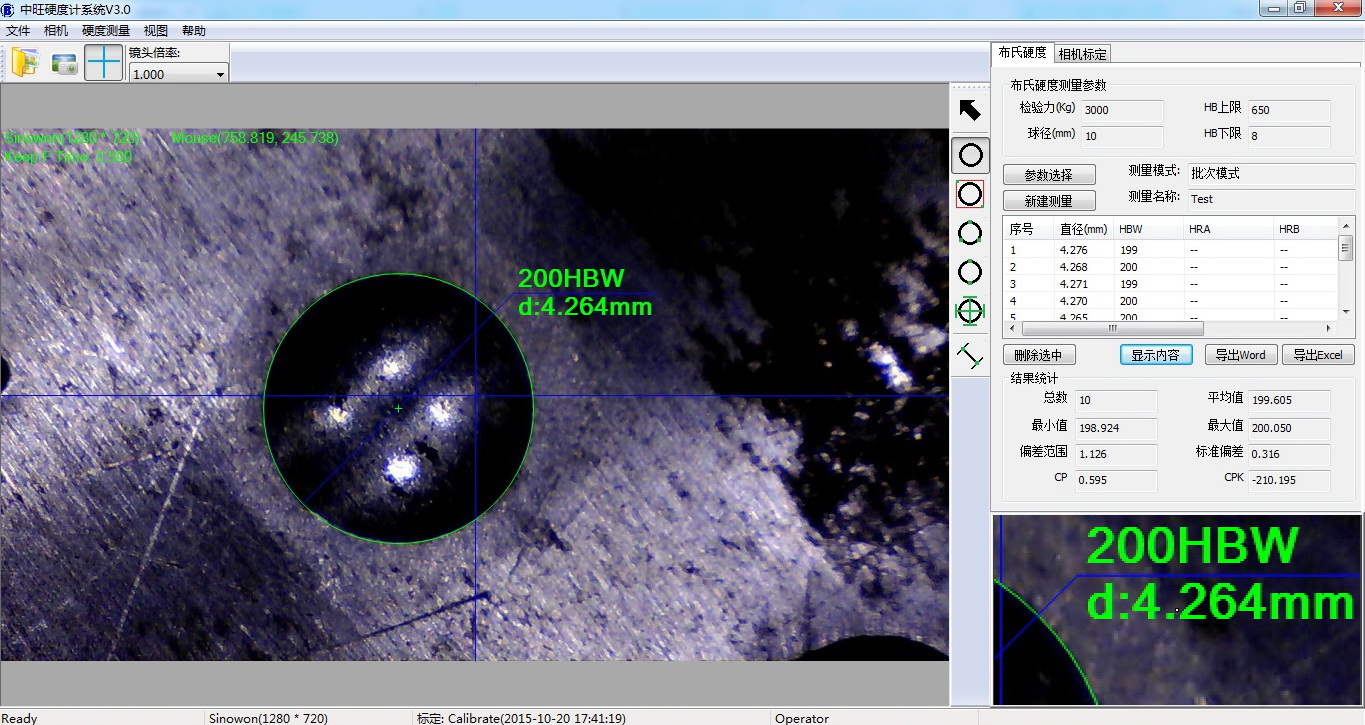
Task: Click the 球径(mm) field showing 10
Action: tap(1123, 137)
